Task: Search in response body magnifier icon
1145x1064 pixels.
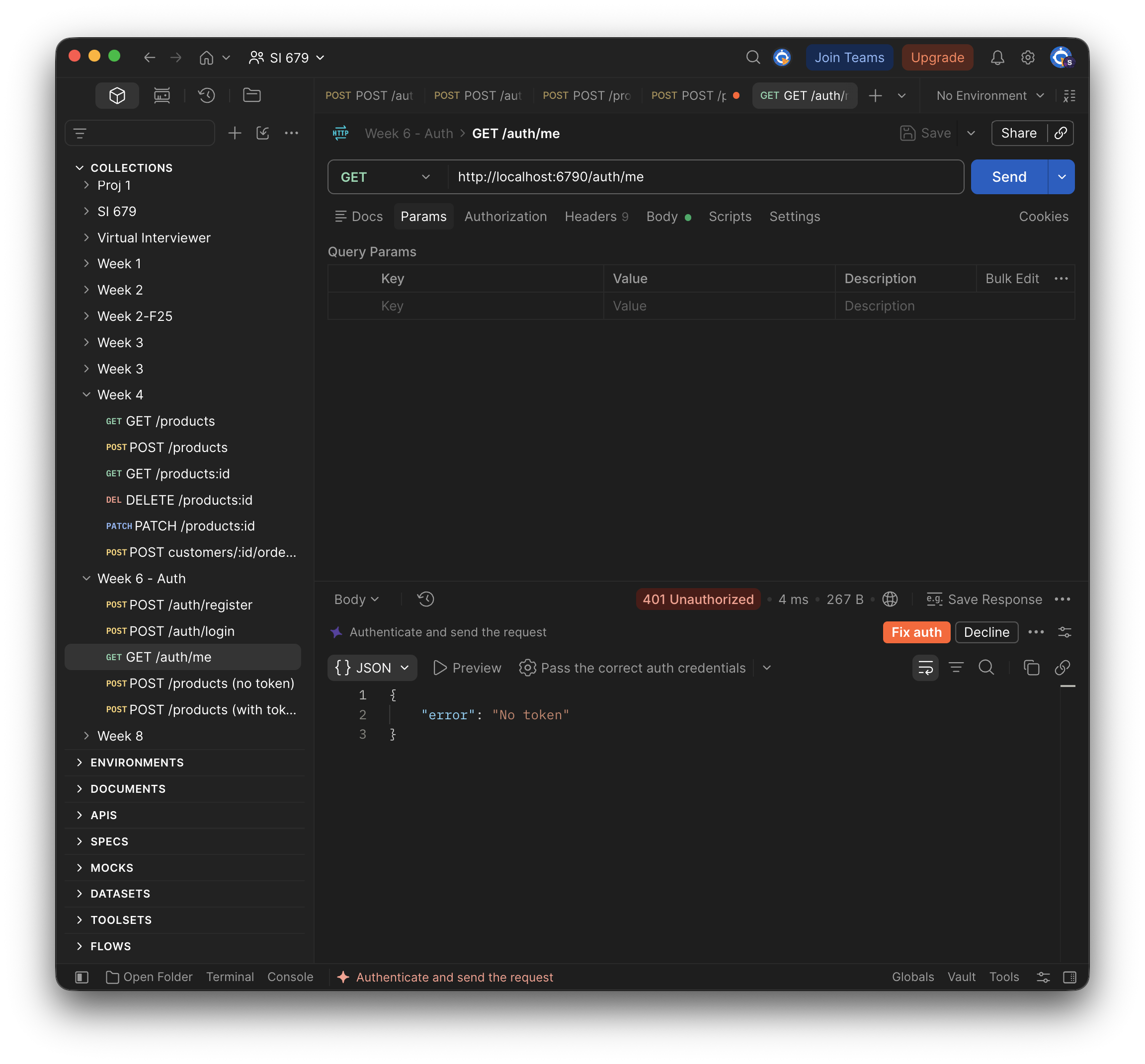Action: (986, 668)
